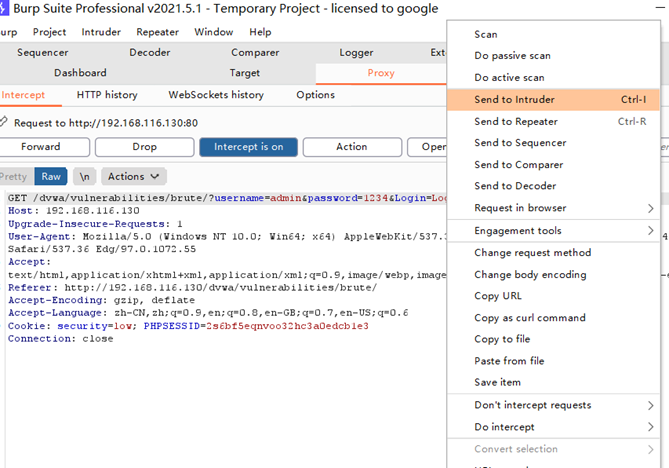This screenshot has height=468, width=669.
Task: Choose Send to Intruder in context menu
Action: 553,99
